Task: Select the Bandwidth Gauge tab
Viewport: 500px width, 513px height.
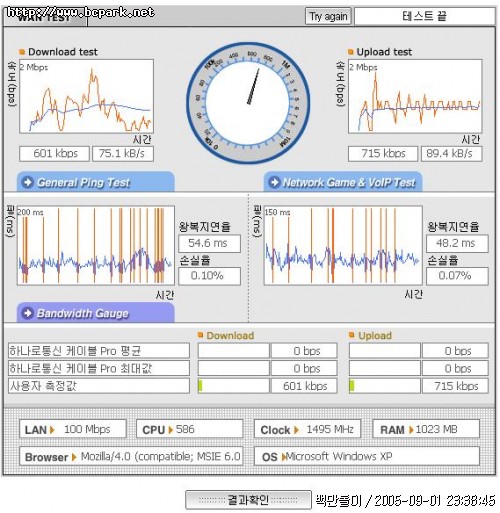Action: pos(96,313)
